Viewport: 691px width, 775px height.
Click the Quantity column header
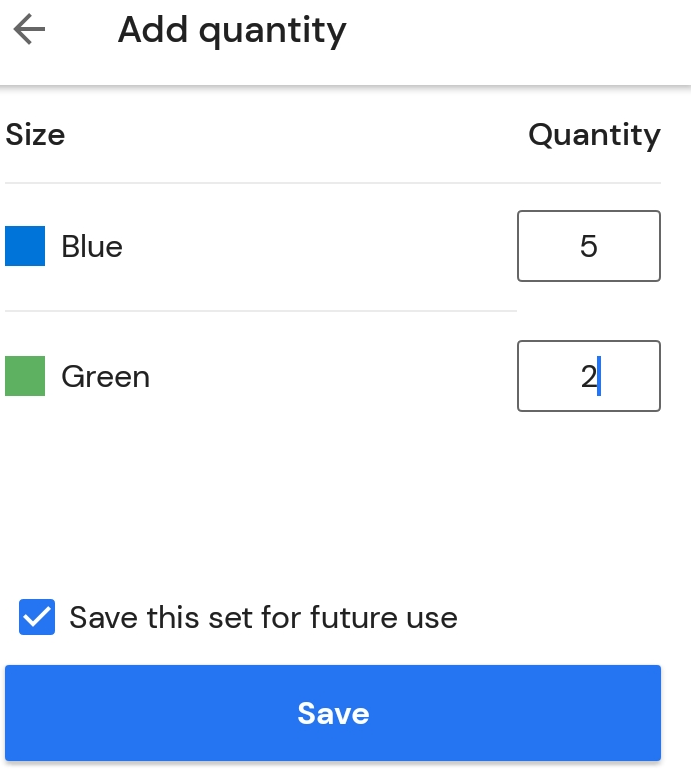click(594, 135)
